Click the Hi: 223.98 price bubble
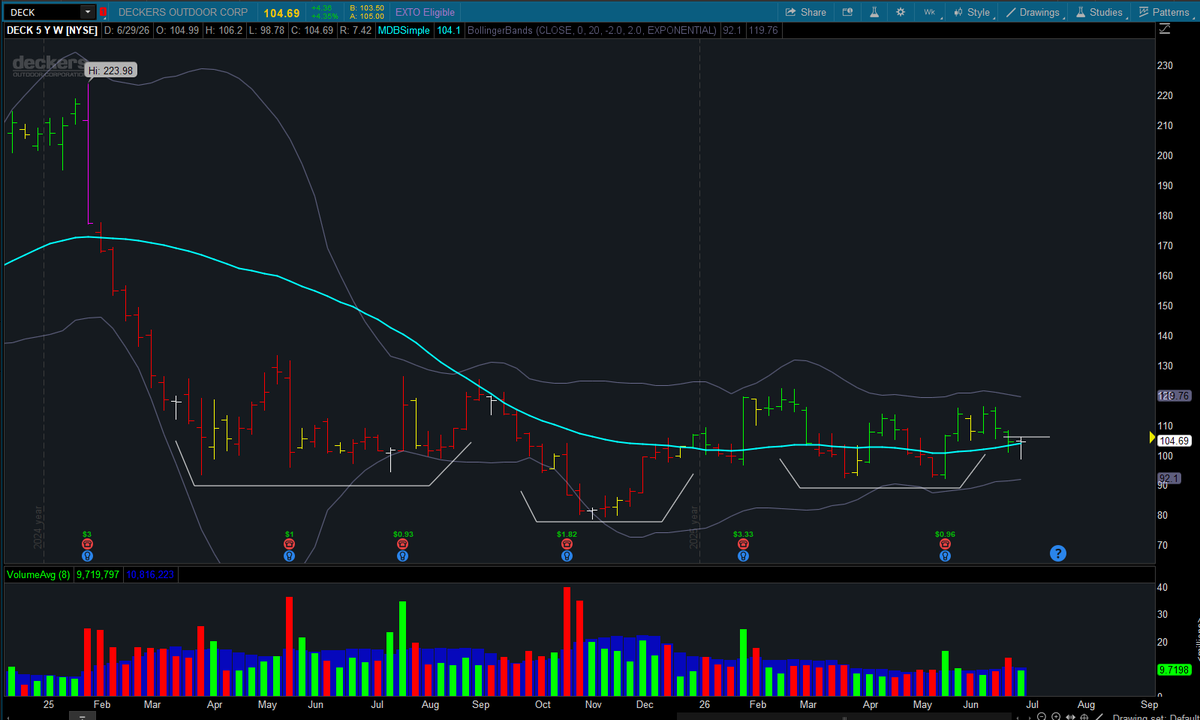Screen dimensions: 1200x720 tap(111, 70)
